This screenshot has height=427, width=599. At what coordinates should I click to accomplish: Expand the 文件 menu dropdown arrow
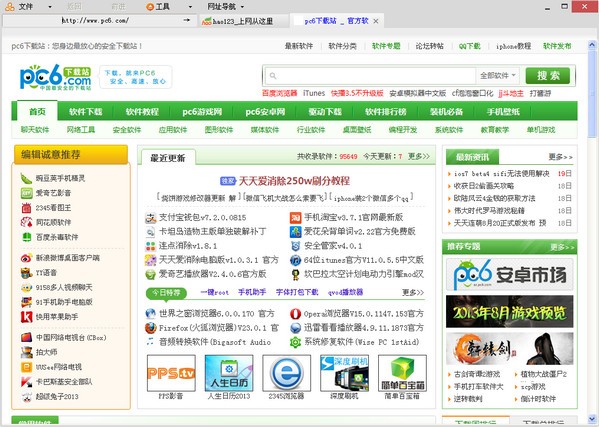click(50, 7)
